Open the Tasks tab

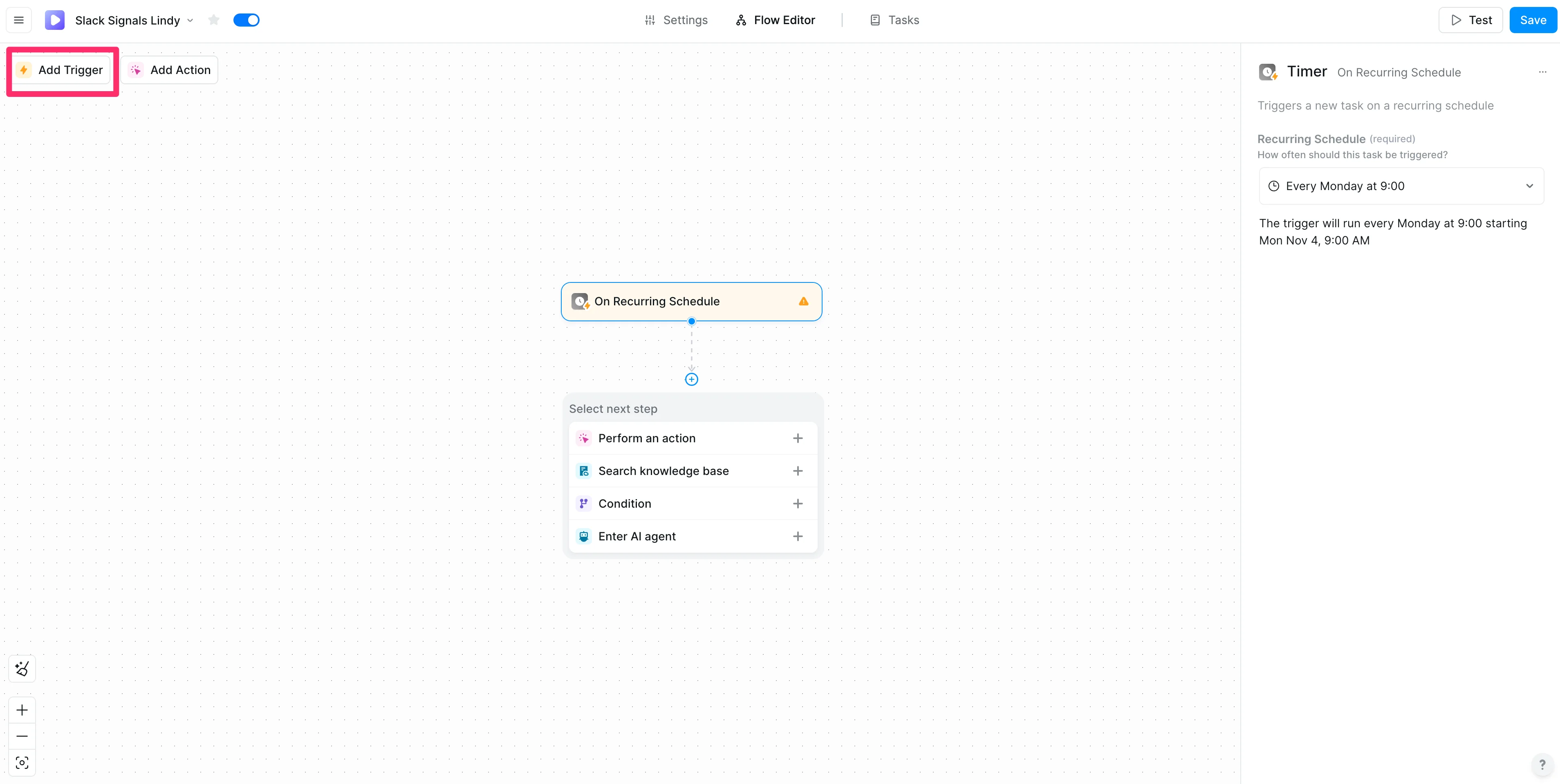click(894, 20)
